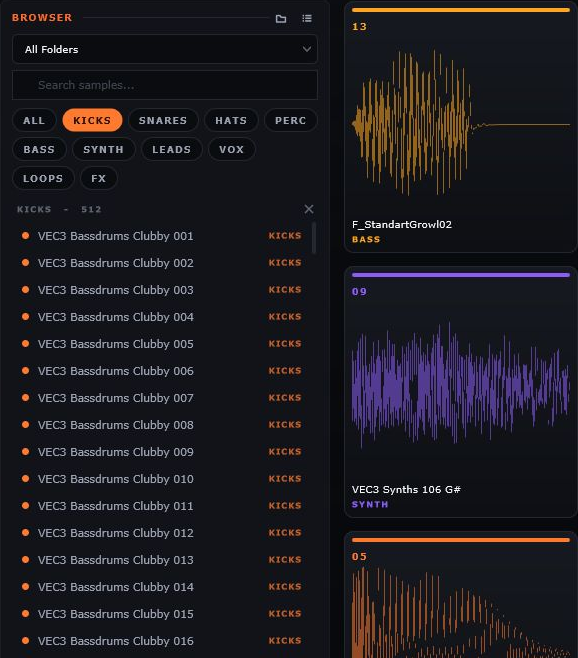The width and height of the screenshot is (578, 658).
Task: Select the LOOPS category filter
Action: [x=43, y=178]
